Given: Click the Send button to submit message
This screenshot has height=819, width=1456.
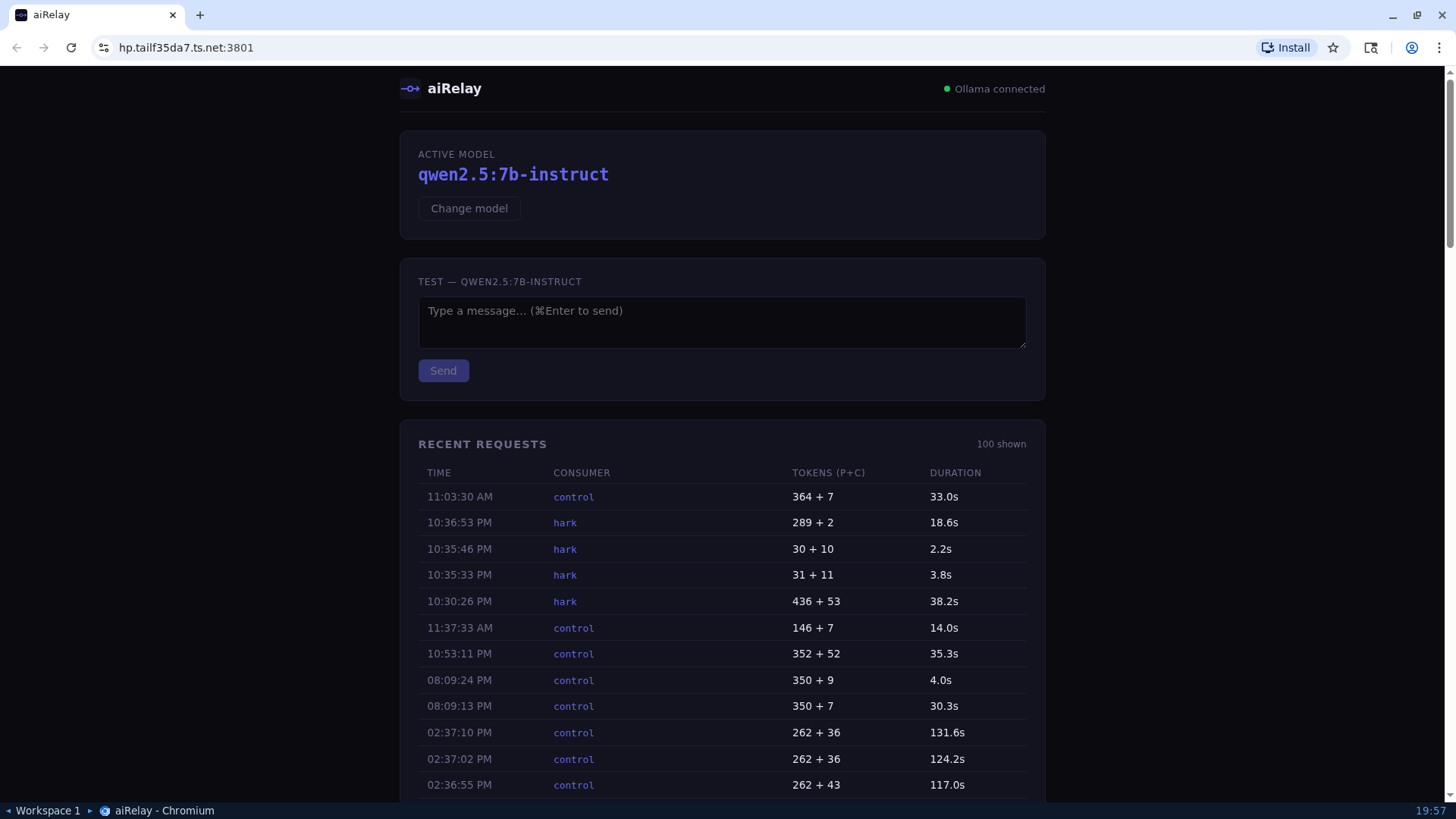Looking at the screenshot, I should pyautogui.click(x=443, y=370).
